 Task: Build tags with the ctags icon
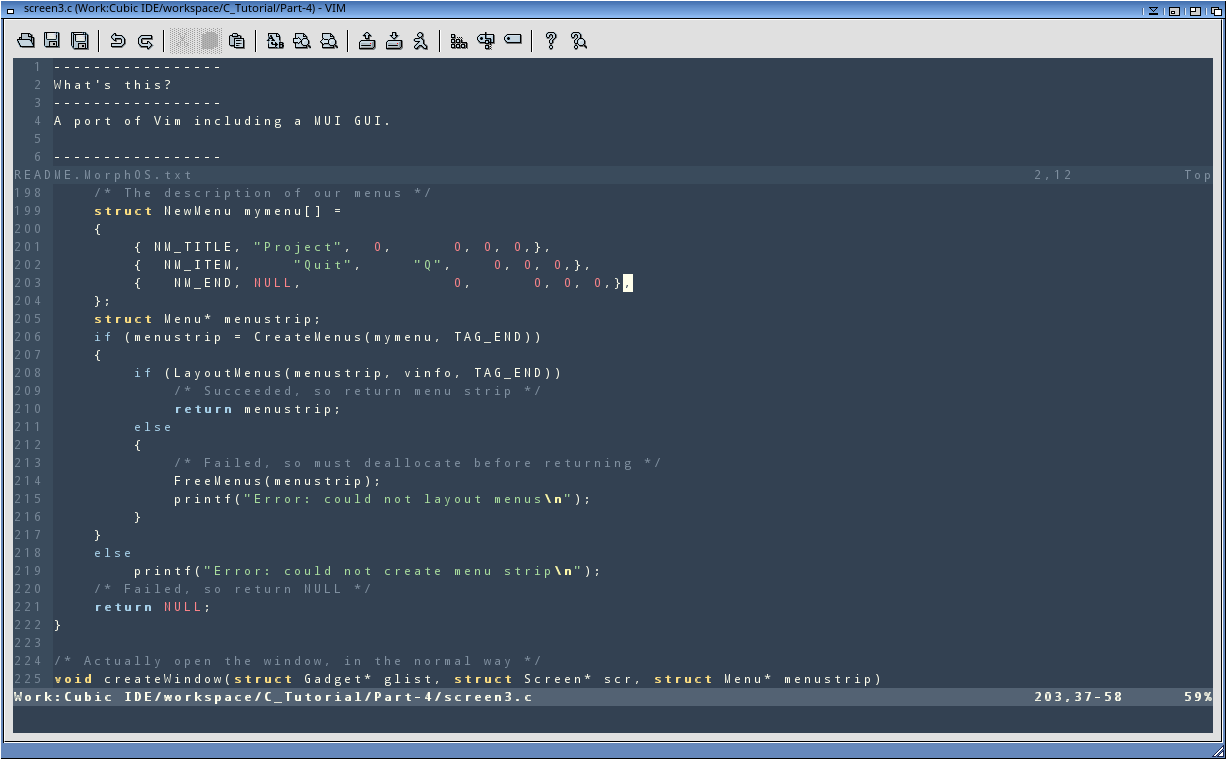click(x=486, y=41)
